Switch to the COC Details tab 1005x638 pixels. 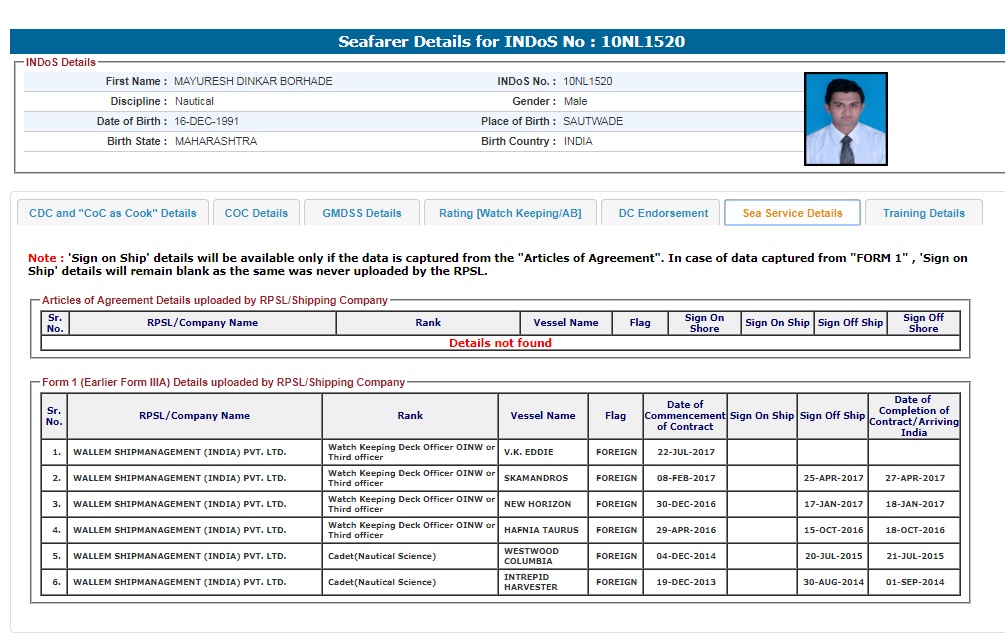[256, 213]
